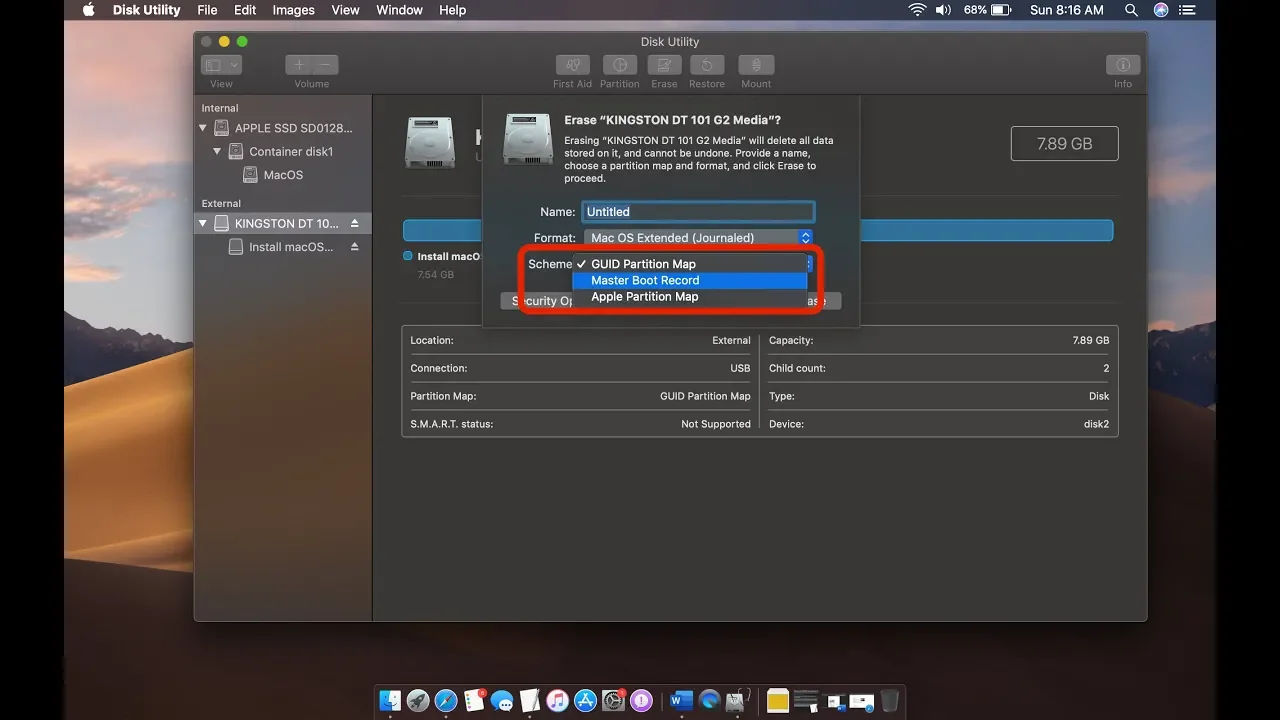Open the Edit menu
Image resolution: width=1280 pixels, height=720 pixels.
[x=245, y=10]
